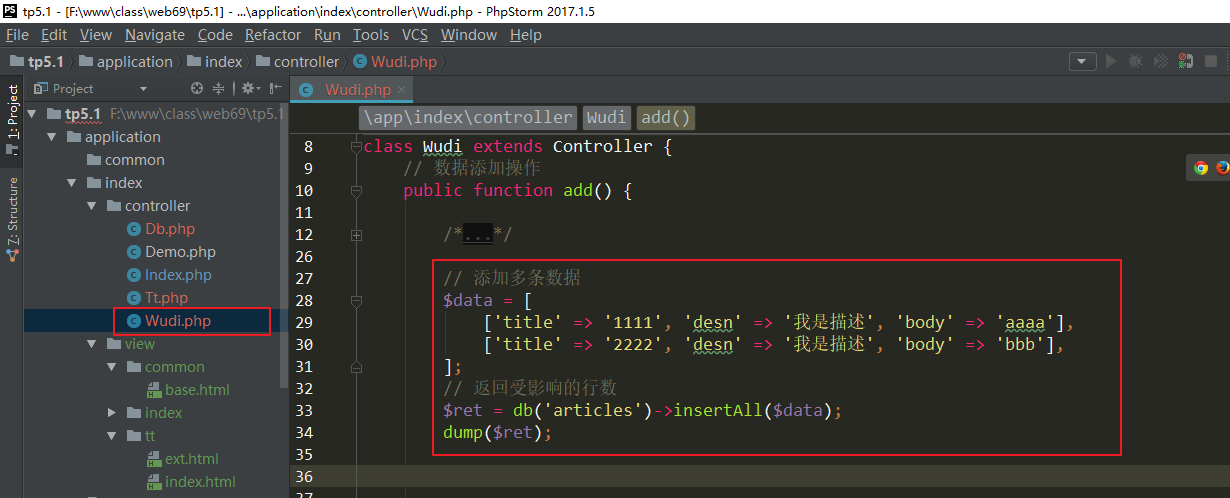The height and width of the screenshot is (498, 1230).
Task: Click Wudi.php in navigation breadcrumb
Action: 396,61
